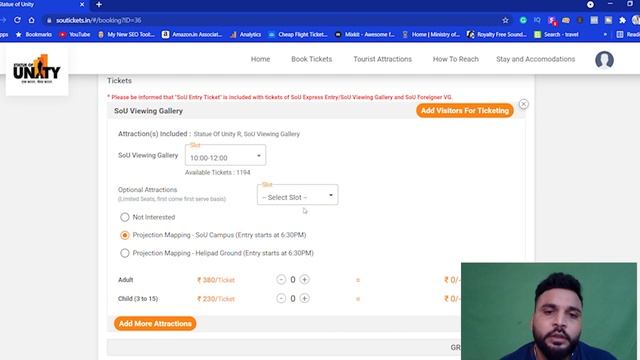Click the ₹ 230/Ticket child price
The width and height of the screenshot is (640, 360).
[x=216, y=299]
